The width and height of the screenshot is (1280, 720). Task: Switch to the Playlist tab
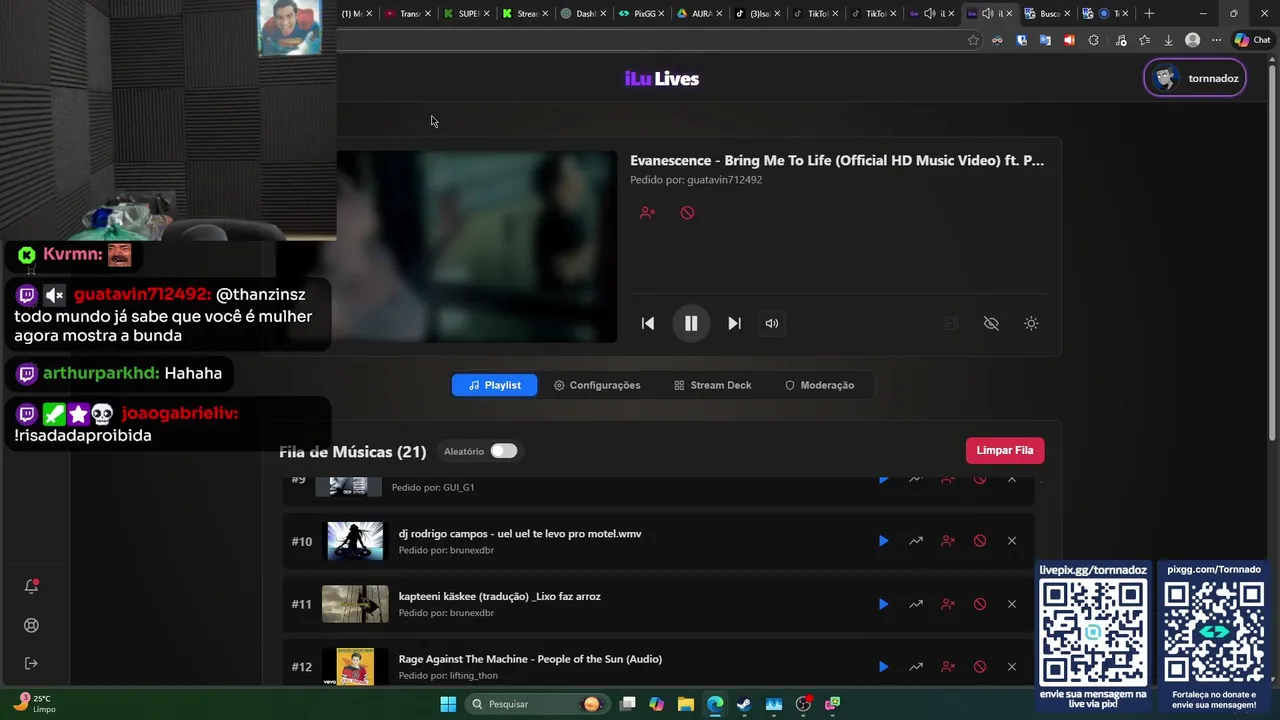coord(494,385)
